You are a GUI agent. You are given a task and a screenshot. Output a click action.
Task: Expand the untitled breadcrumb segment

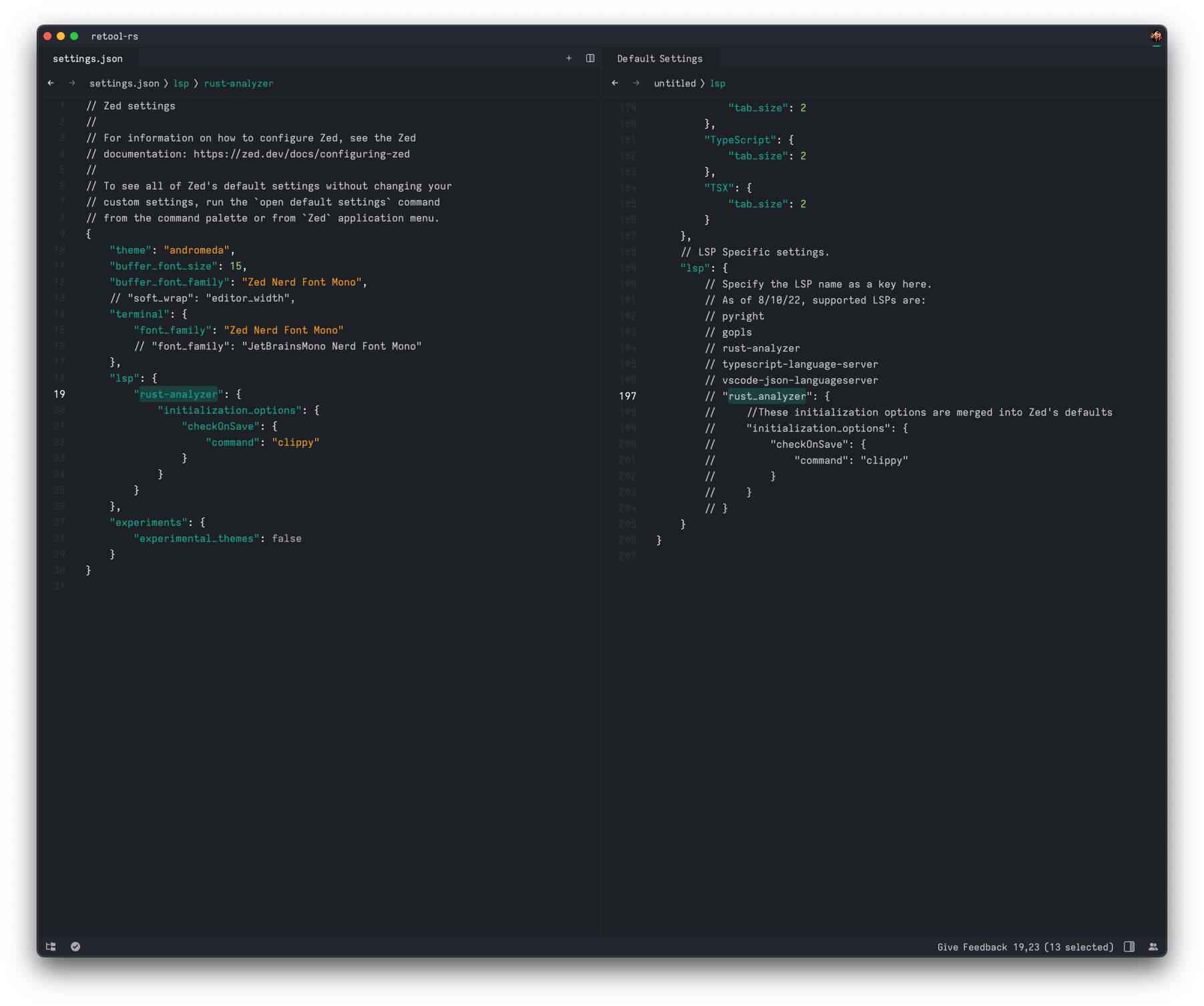tap(675, 83)
